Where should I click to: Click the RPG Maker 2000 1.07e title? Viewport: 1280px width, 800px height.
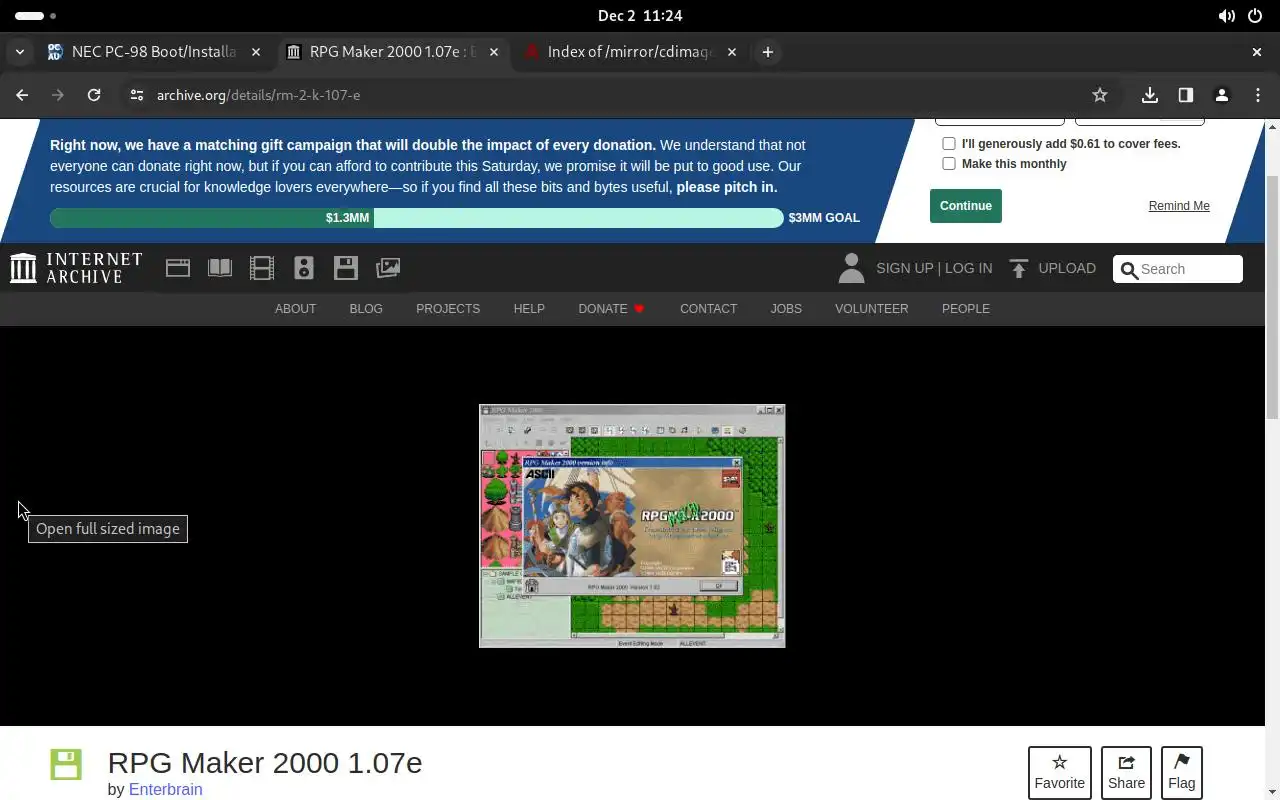tap(265, 762)
